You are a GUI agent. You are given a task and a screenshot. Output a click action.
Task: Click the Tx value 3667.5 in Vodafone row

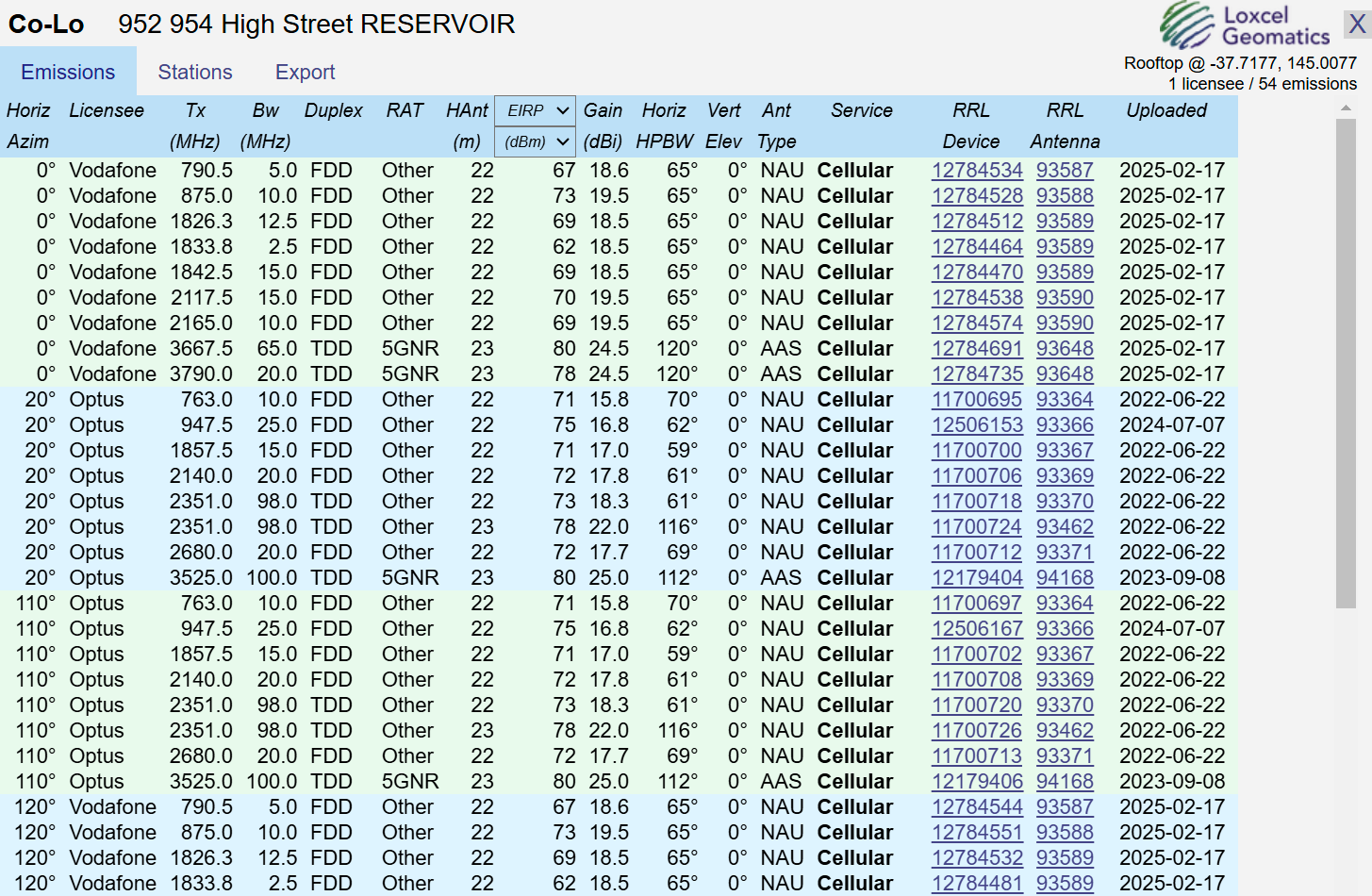click(x=201, y=348)
